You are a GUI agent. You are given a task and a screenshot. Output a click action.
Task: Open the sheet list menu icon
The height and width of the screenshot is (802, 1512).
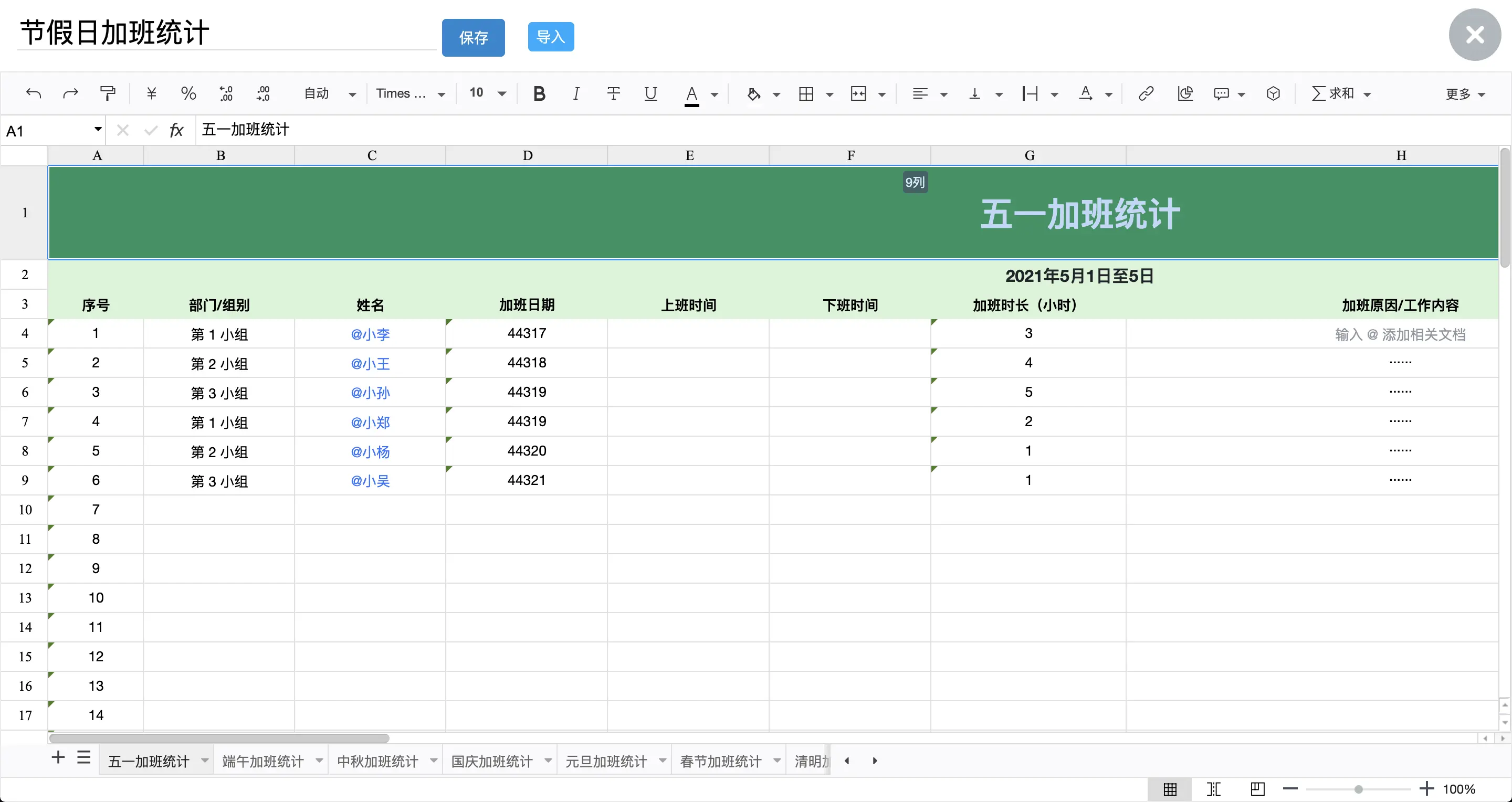click(x=84, y=757)
